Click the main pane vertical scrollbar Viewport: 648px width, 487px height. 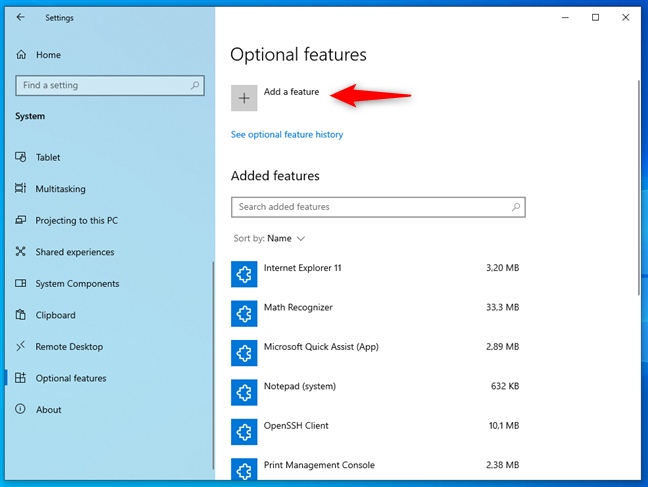(x=639, y=187)
